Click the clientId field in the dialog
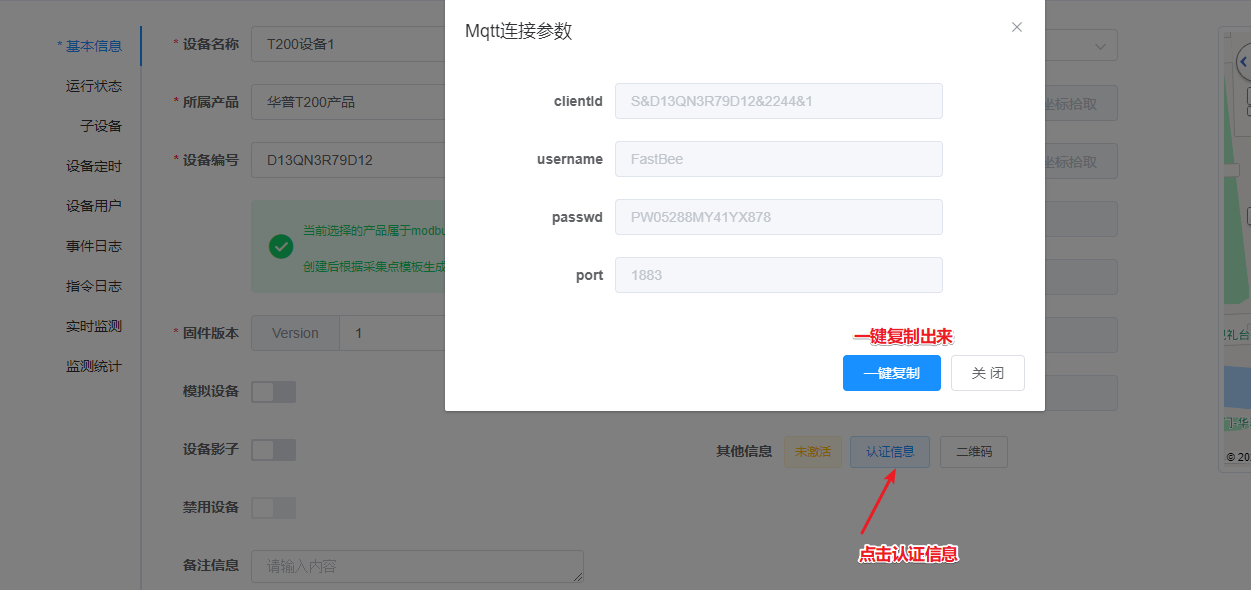Viewport: 1251px width, 590px height. (778, 101)
